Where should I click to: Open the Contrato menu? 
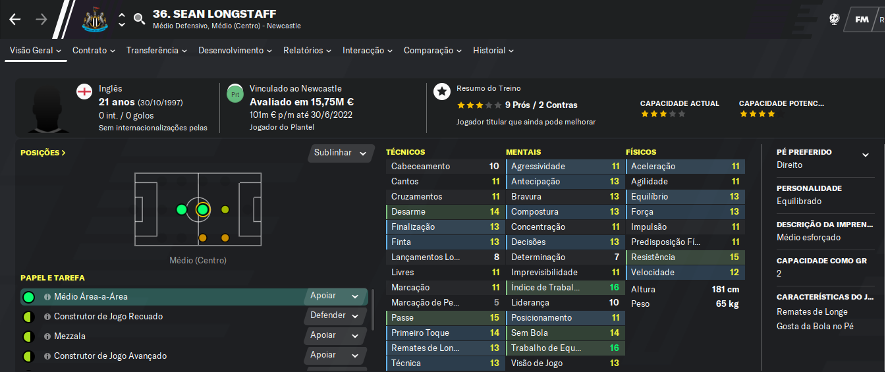[x=94, y=50]
